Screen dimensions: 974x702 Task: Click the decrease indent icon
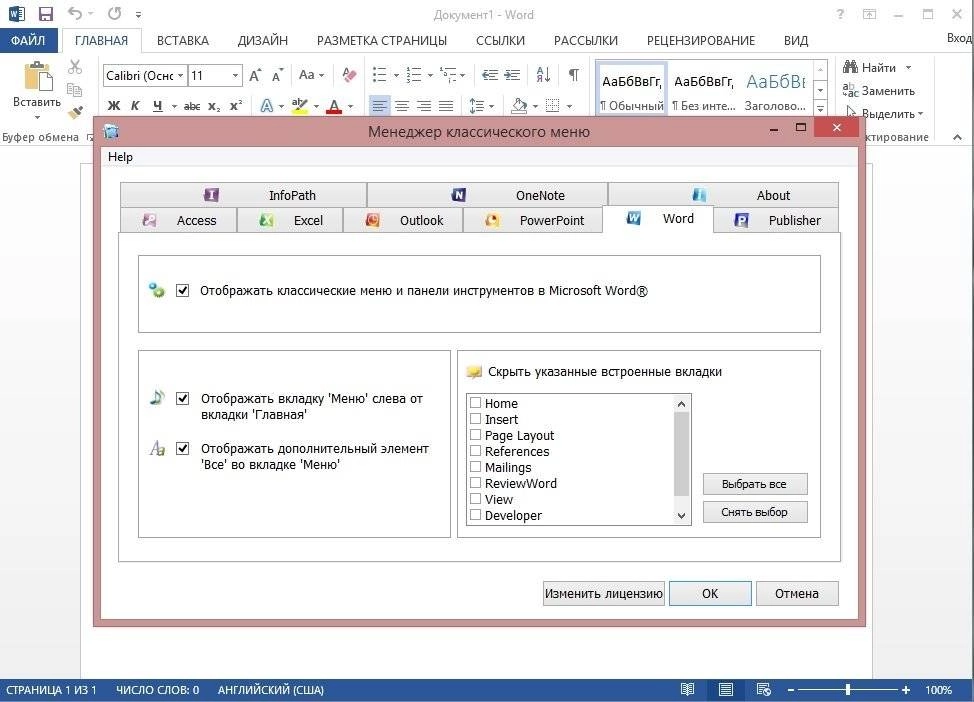tap(489, 75)
